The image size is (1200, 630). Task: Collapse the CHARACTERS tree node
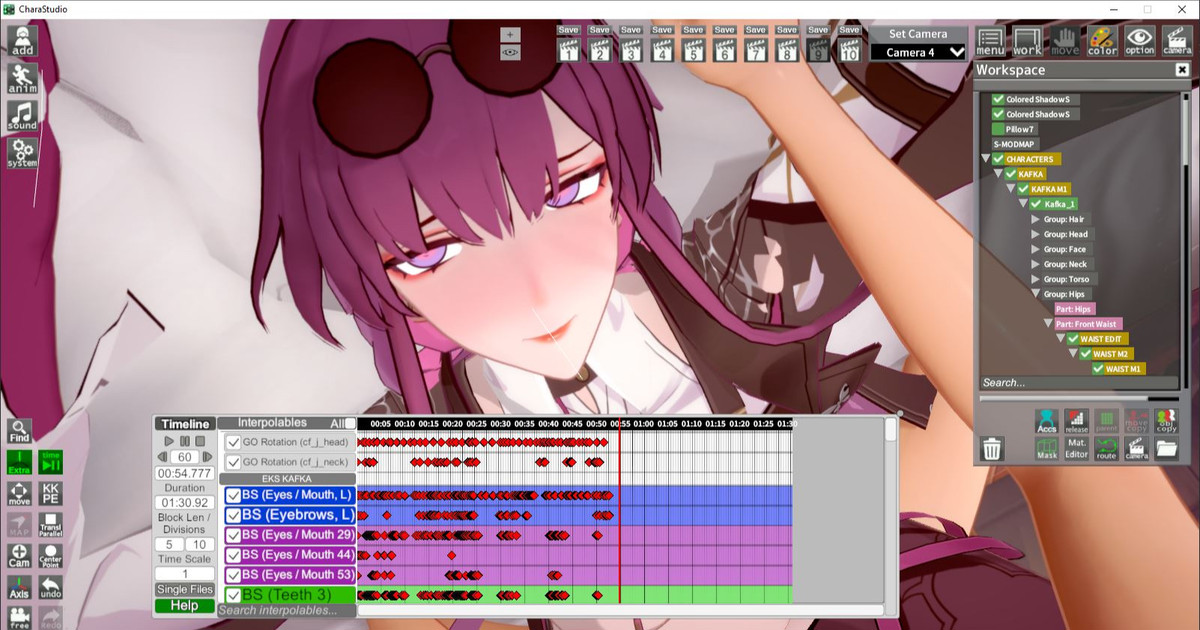985,159
